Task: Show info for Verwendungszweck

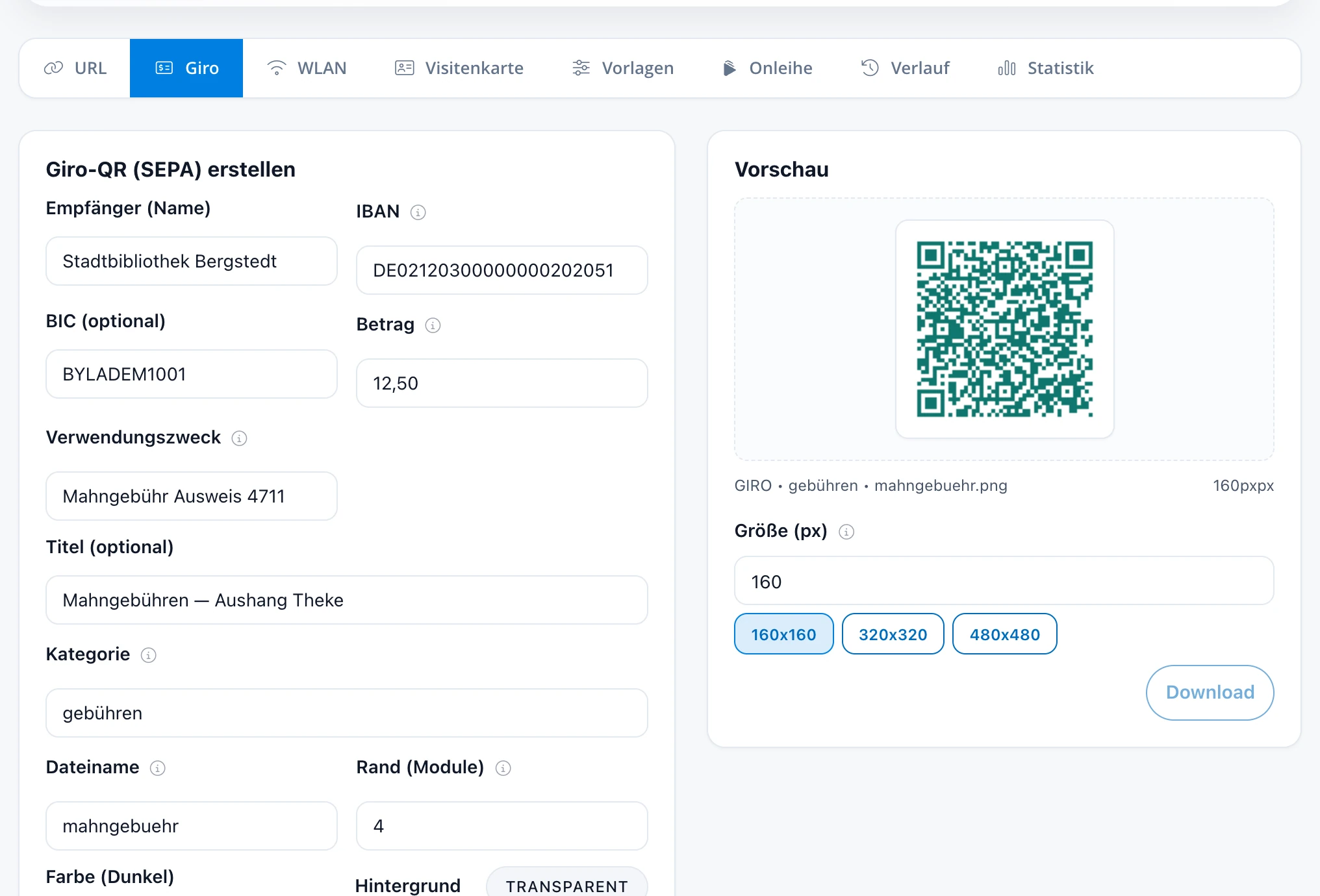Action: pyautogui.click(x=239, y=438)
